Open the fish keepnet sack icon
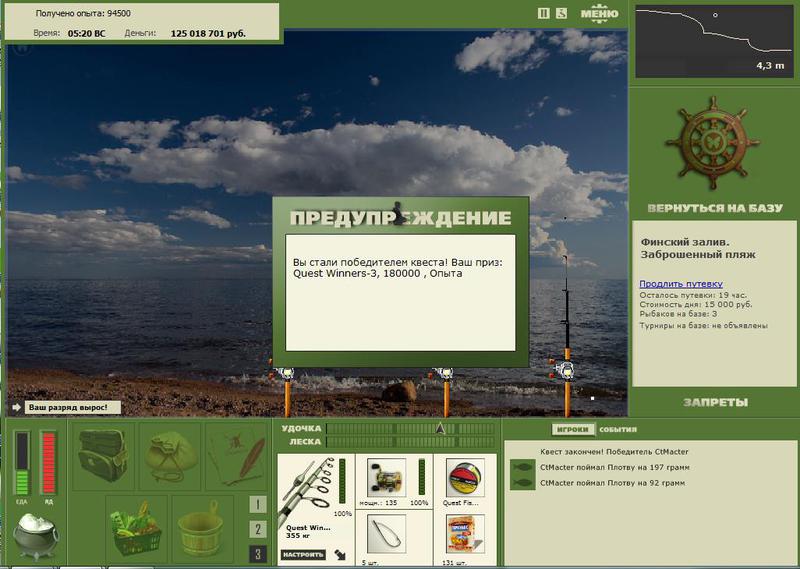Viewport: 800px width, 569px height. click(x=170, y=456)
